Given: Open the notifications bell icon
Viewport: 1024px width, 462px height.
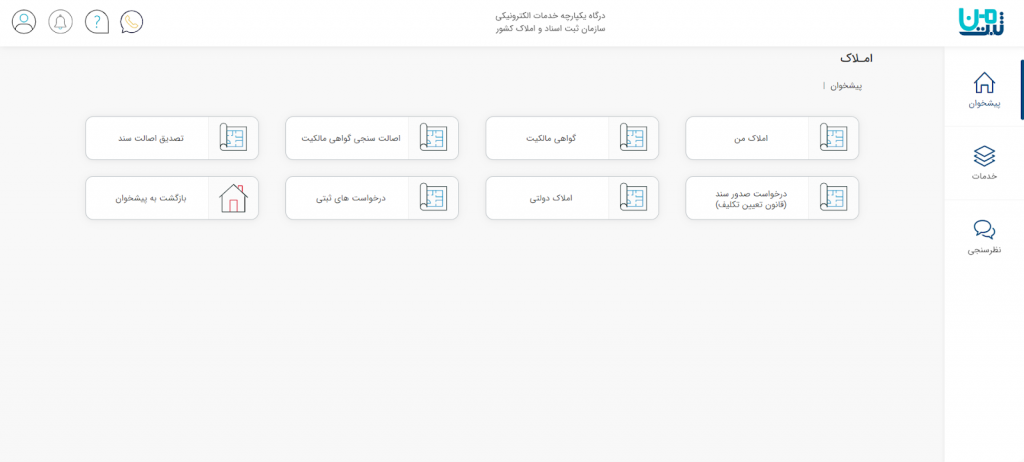Looking at the screenshot, I should [x=61, y=21].
